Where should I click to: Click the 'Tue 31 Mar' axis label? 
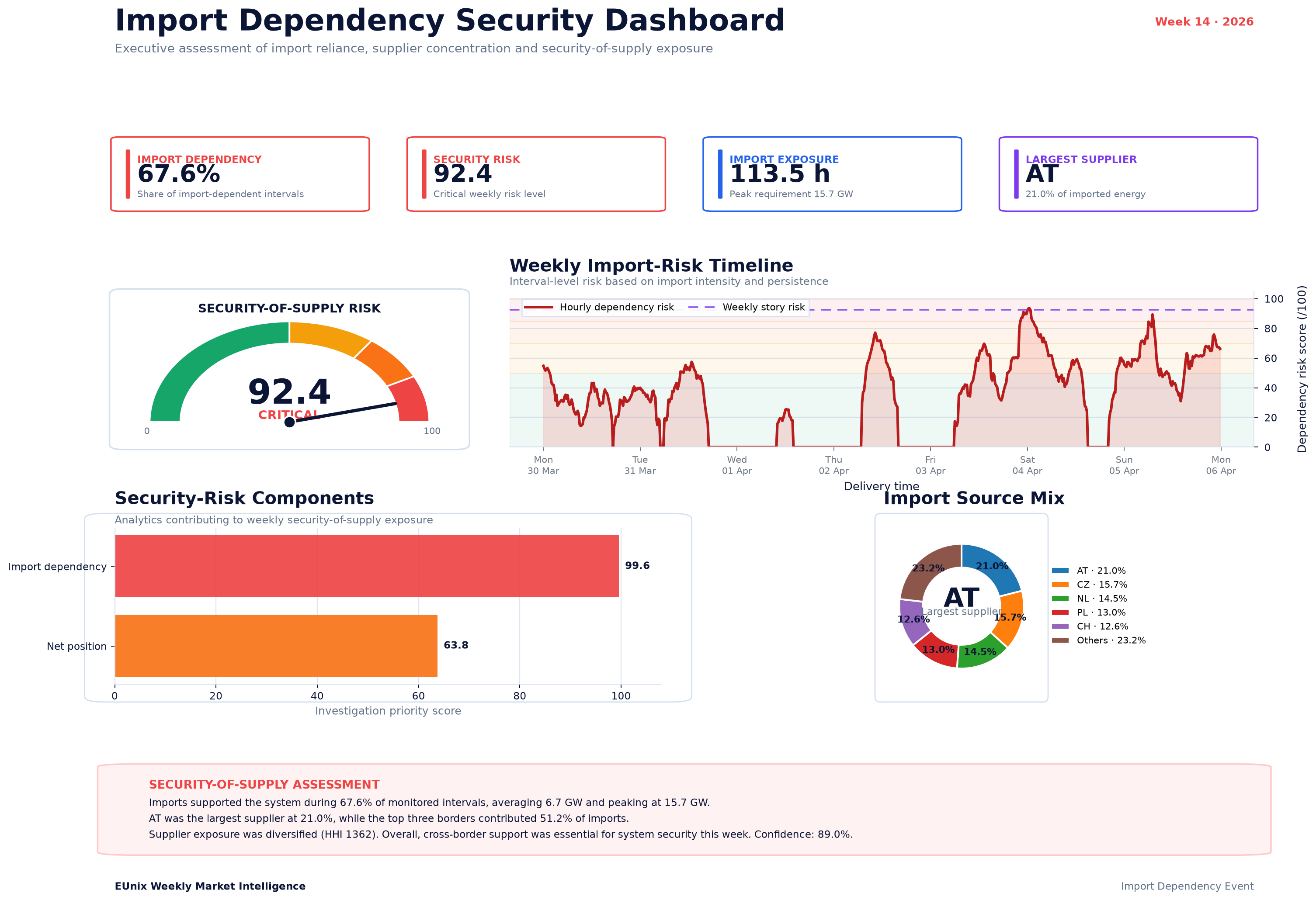coord(640,465)
